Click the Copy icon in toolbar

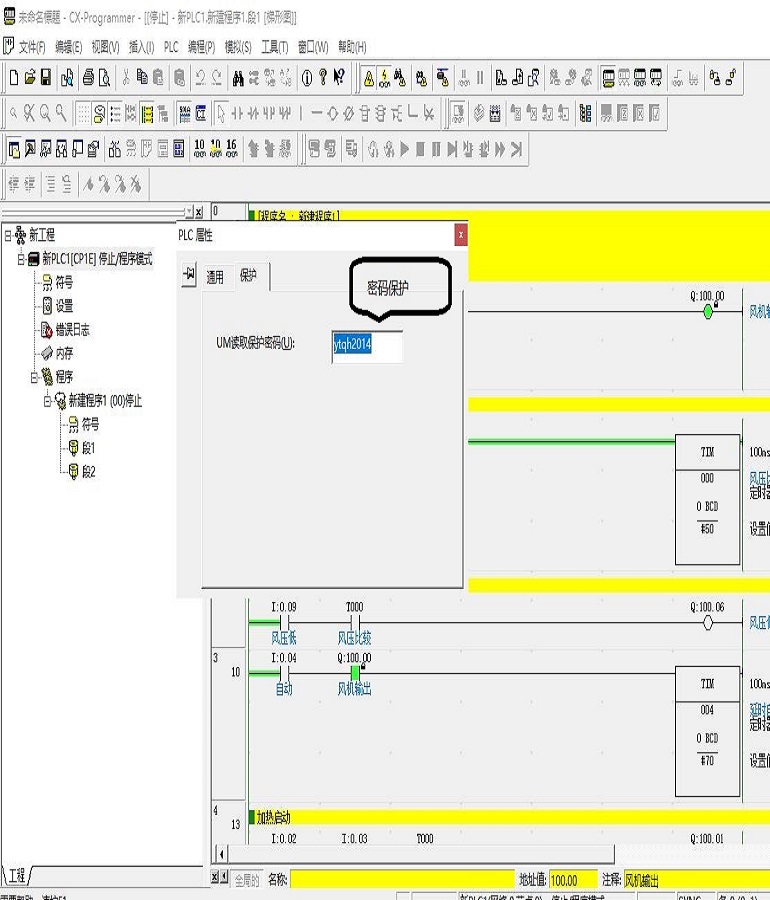click(142, 77)
